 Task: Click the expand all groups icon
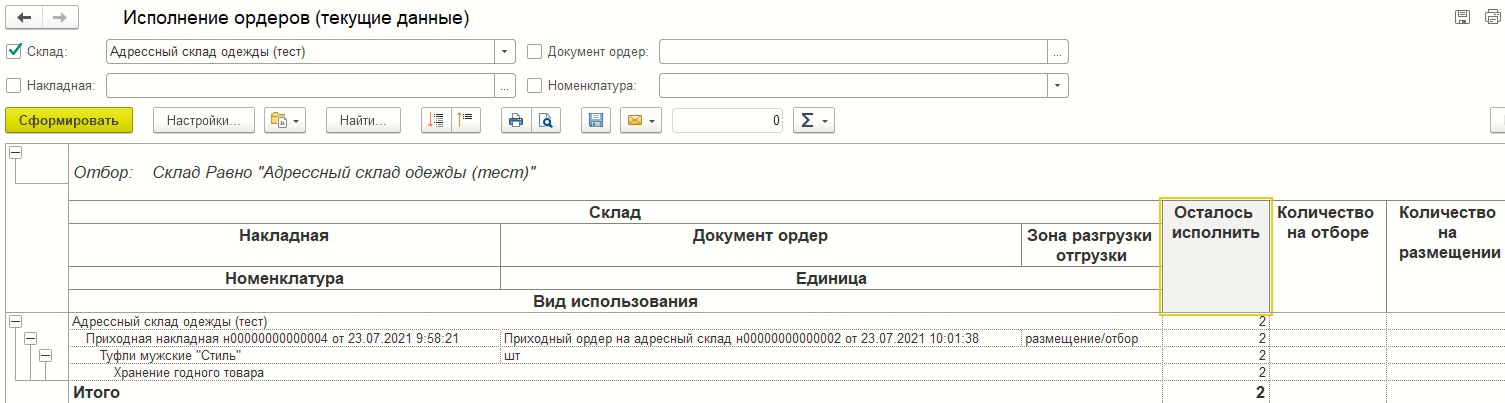(x=436, y=121)
